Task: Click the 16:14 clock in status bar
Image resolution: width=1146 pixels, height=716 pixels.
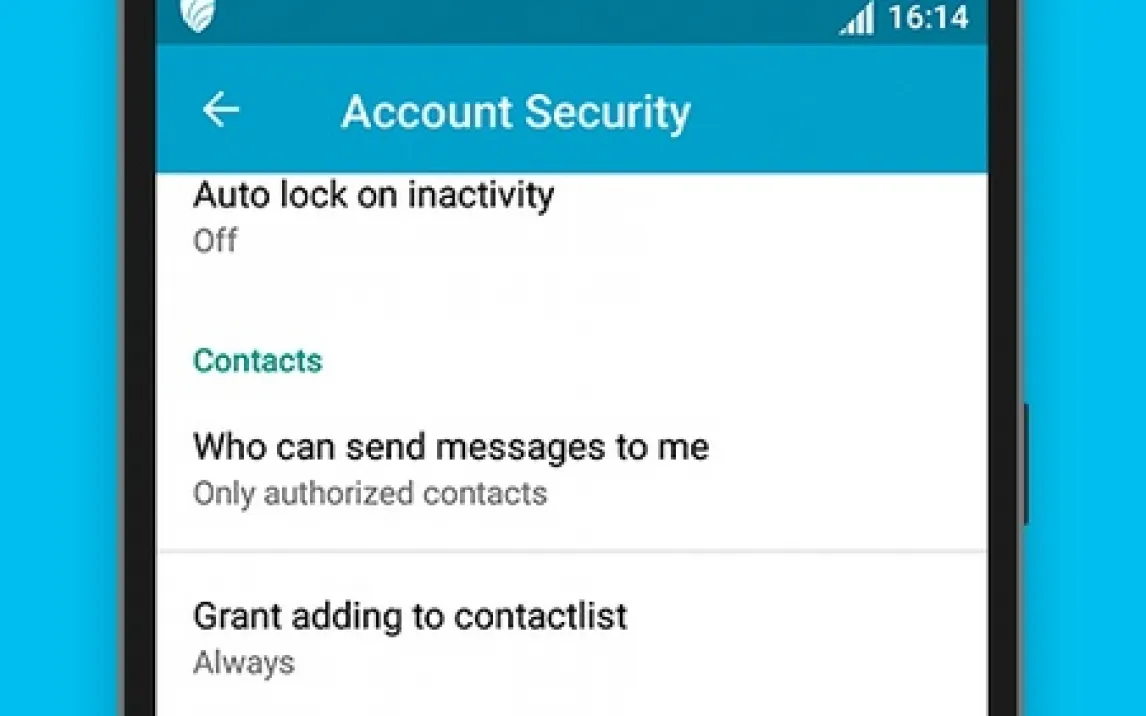Action: click(x=928, y=18)
